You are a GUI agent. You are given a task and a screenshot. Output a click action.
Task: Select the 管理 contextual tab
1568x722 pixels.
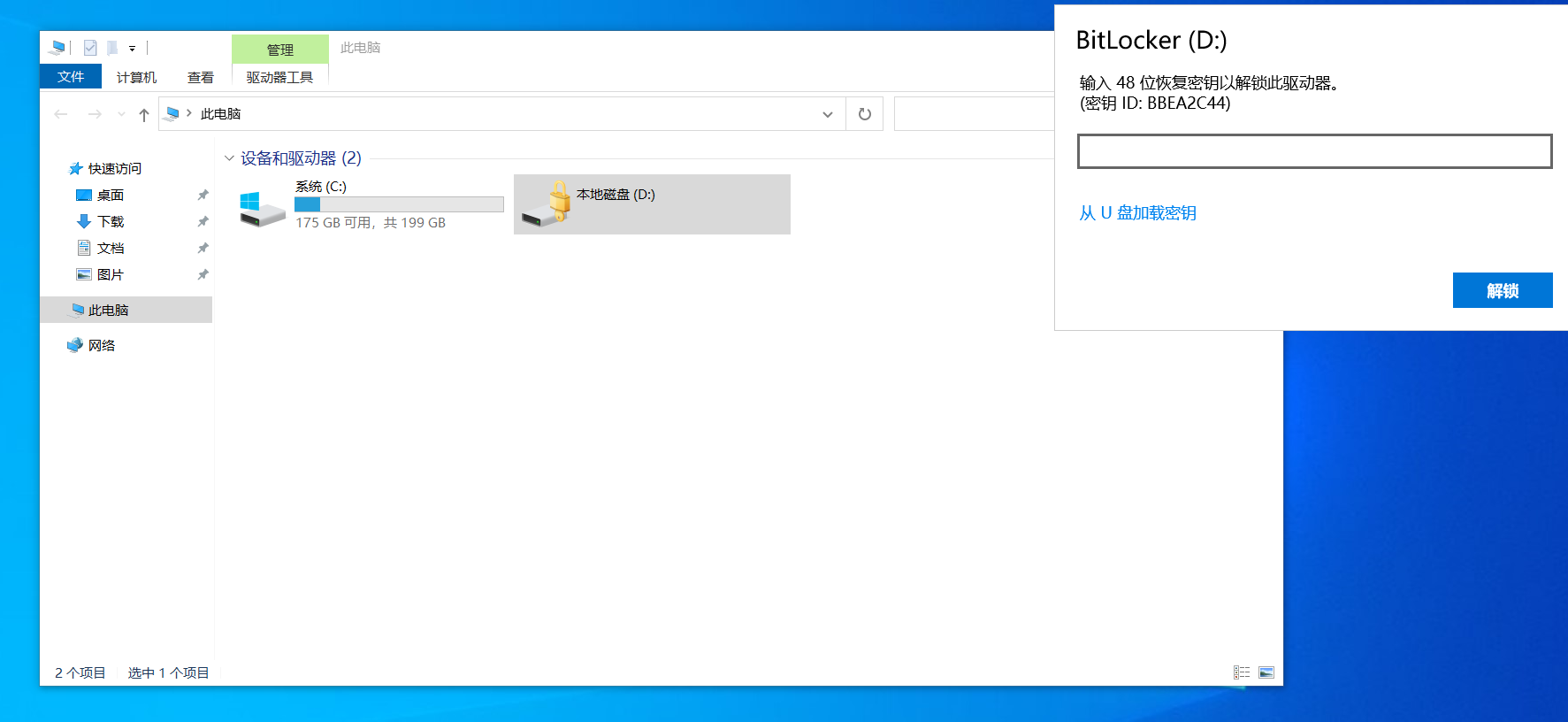coord(279,50)
